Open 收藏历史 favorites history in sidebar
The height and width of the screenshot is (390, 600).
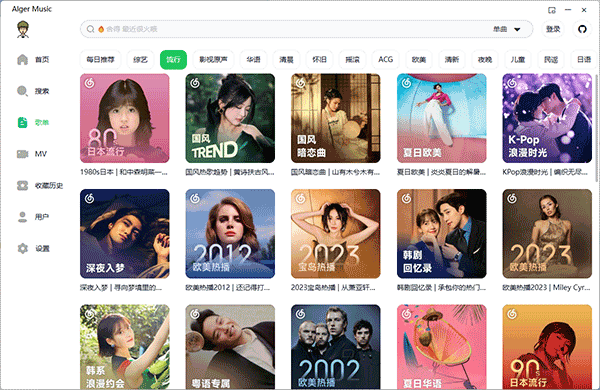pyautogui.click(x=40, y=186)
